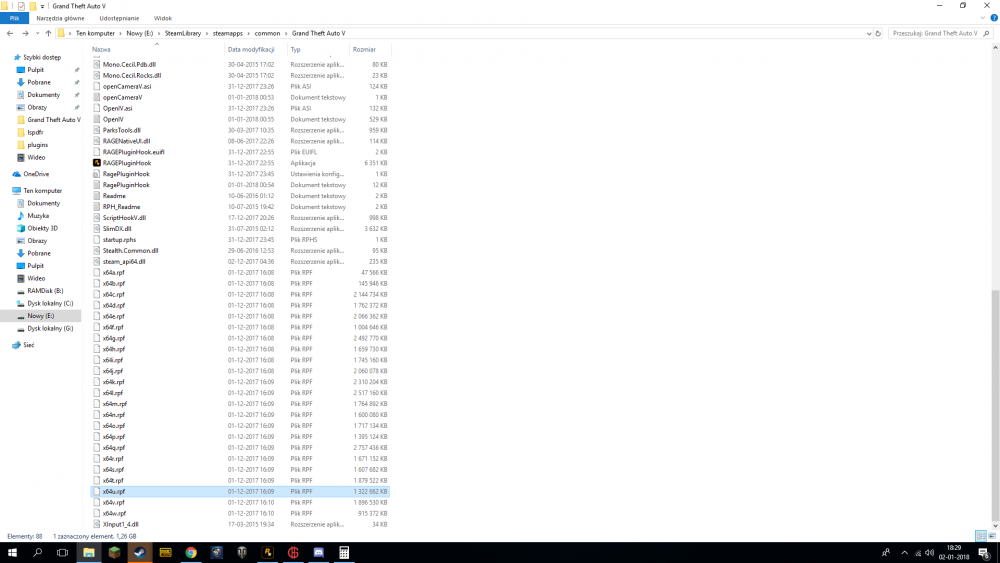Open the Narzędzia główne ribbon tab
The height and width of the screenshot is (563, 1000).
pos(60,18)
